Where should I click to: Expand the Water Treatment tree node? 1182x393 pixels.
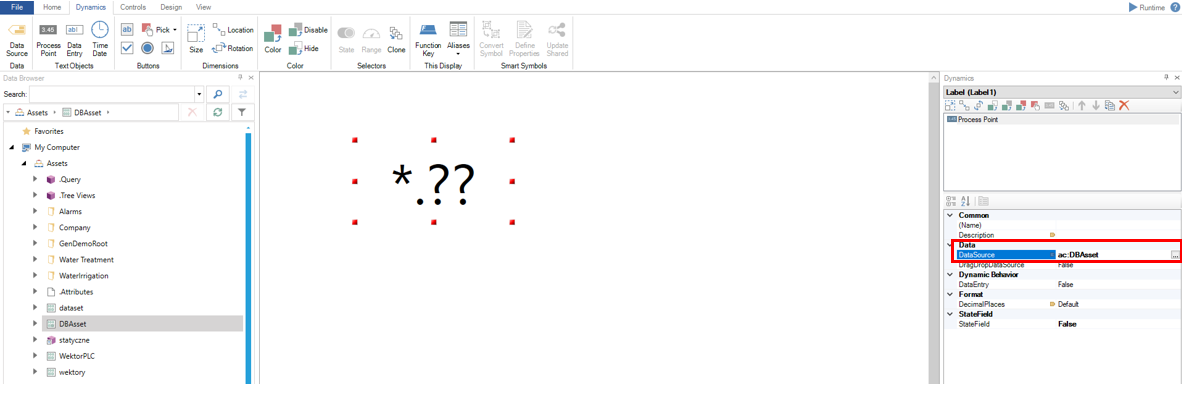(x=35, y=259)
